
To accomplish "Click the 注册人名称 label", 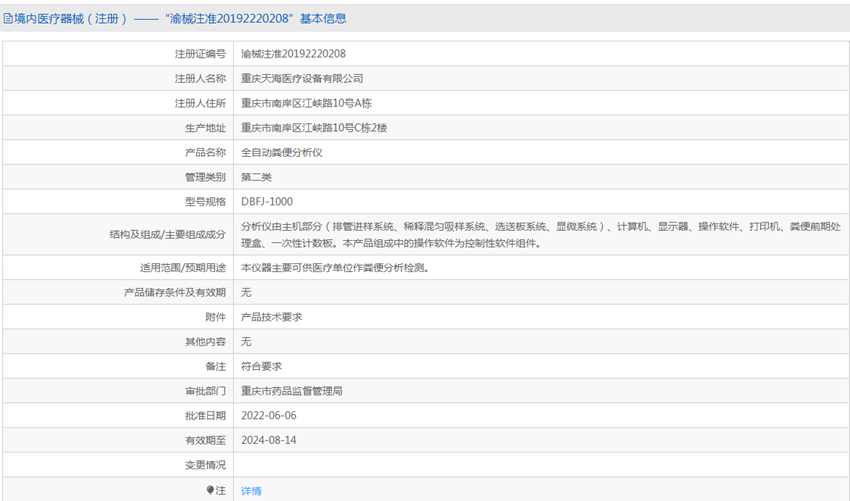I will 200,79.
